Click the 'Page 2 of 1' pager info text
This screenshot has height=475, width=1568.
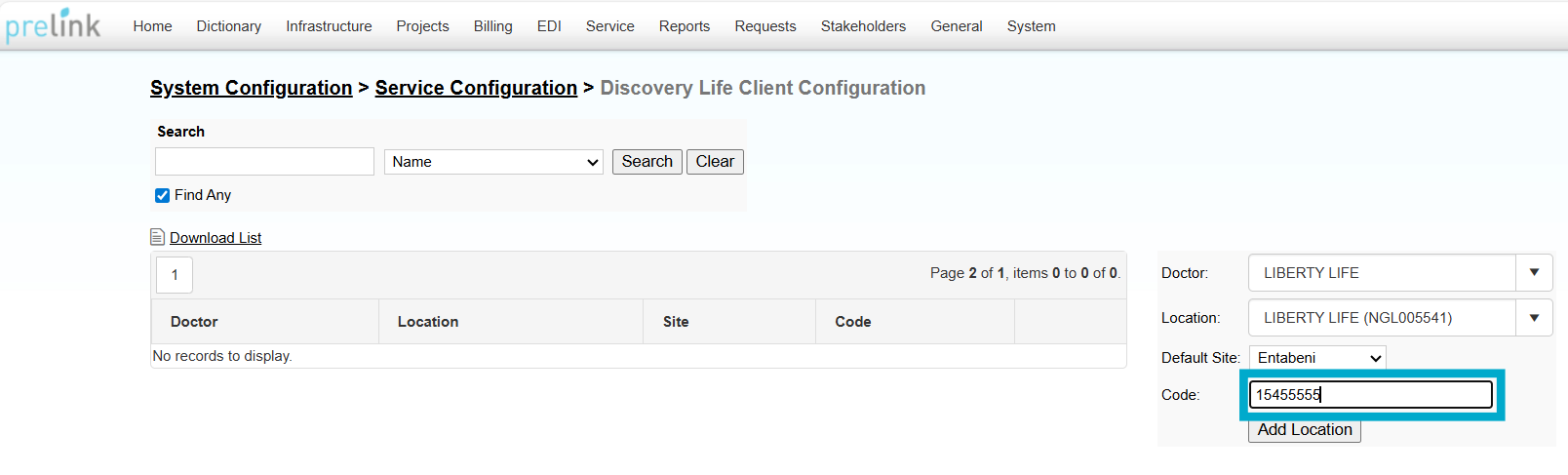(x=1024, y=273)
